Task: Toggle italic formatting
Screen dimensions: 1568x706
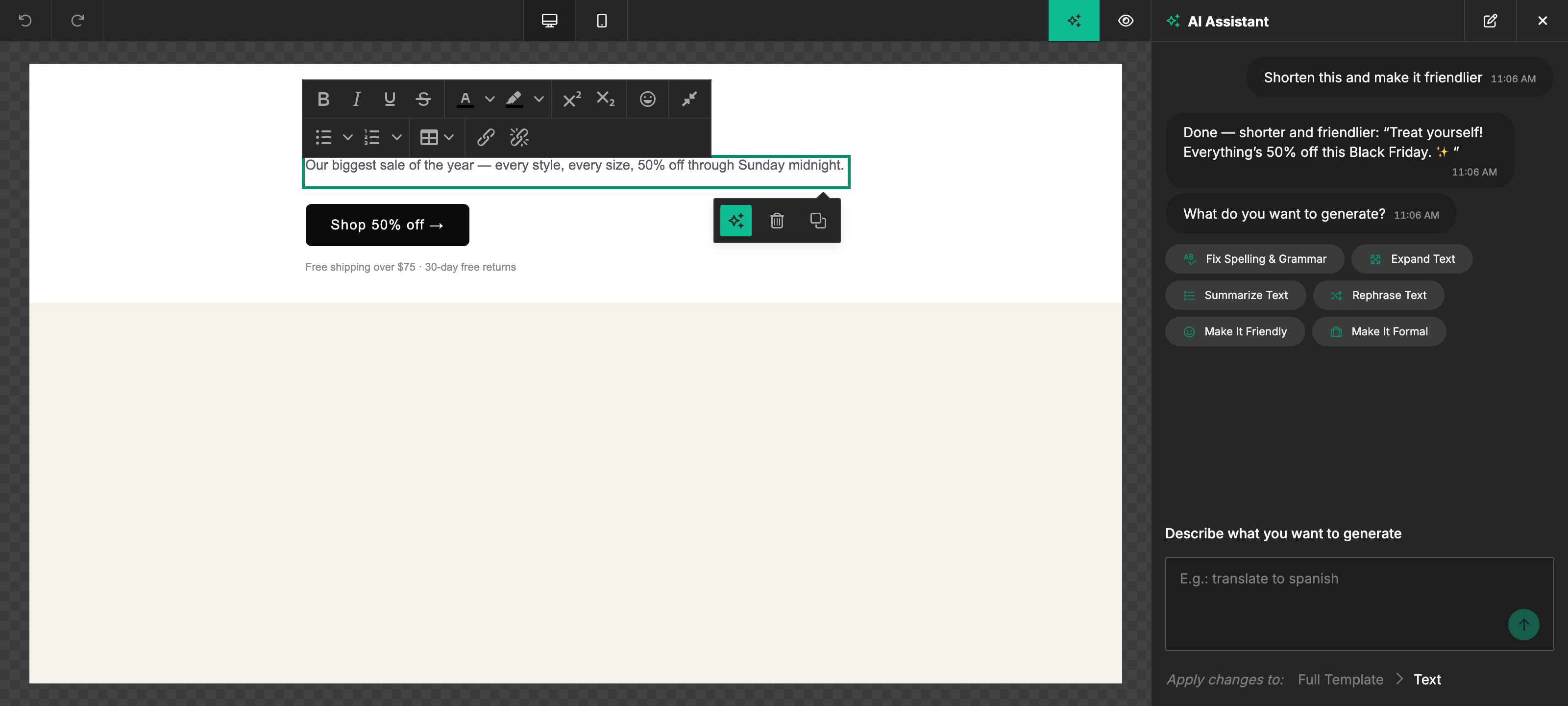Action: point(357,99)
